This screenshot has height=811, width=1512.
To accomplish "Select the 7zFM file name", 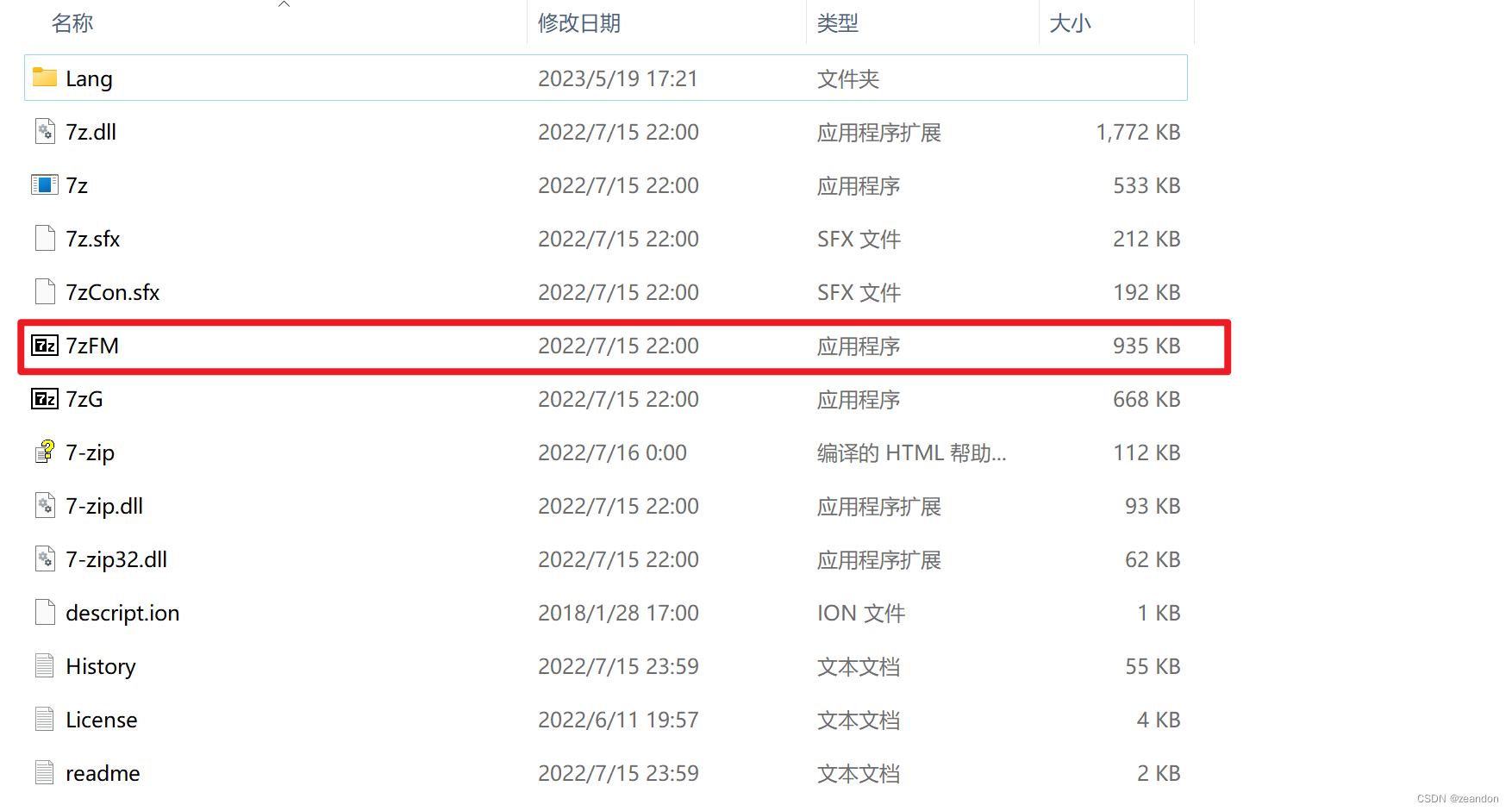I will pos(92,346).
